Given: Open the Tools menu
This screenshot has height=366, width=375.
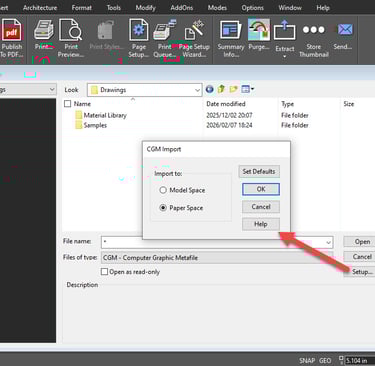Looking at the screenshot, I should pyautogui.click(x=114, y=7).
